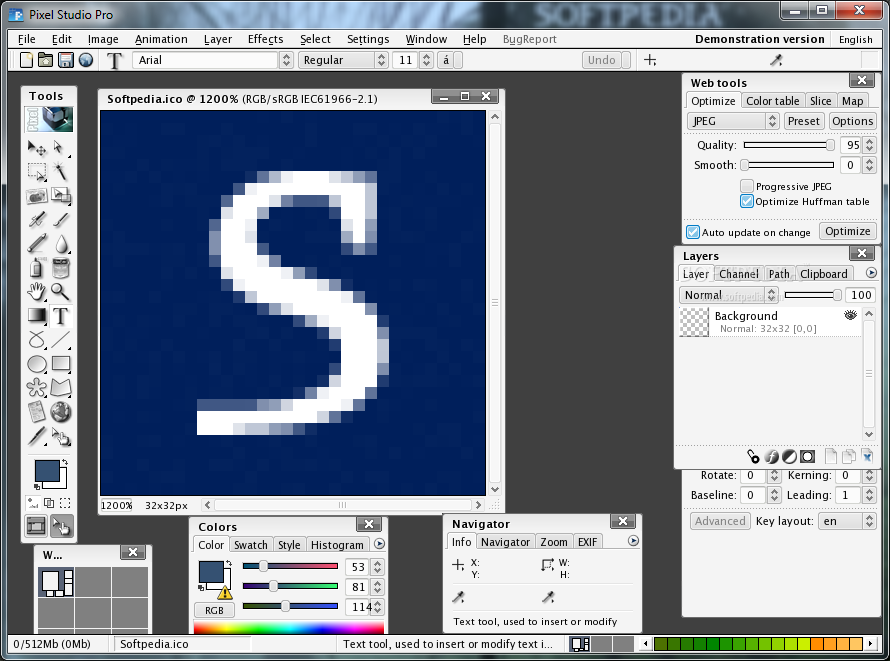Image resolution: width=890 pixels, height=661 pixels.
Task: Click the save floppy disk icon
Action: tap(66, 60)
